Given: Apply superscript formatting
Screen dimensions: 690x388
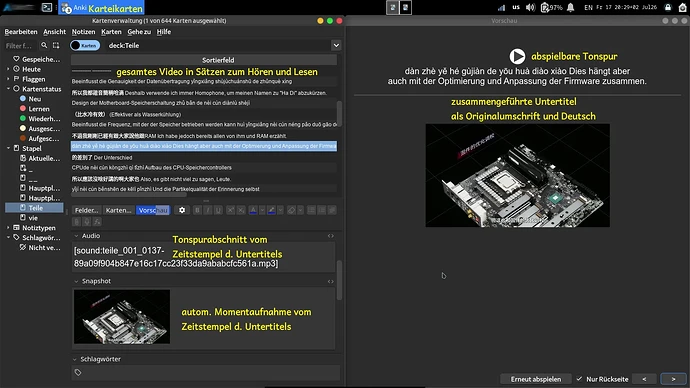Looking at the screenshot, I should click(x=230, y=210).
